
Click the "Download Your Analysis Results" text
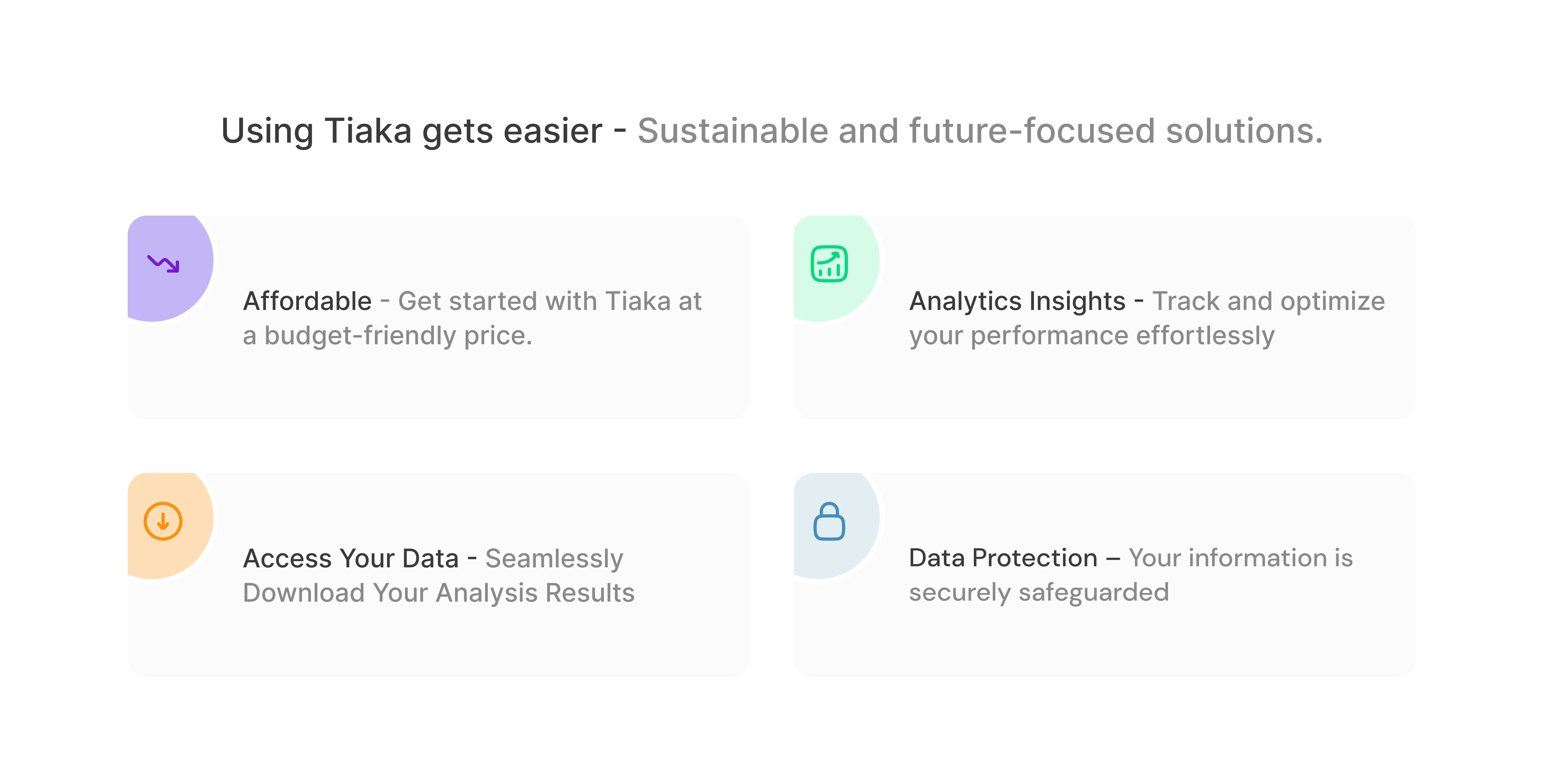pos(438,593)
